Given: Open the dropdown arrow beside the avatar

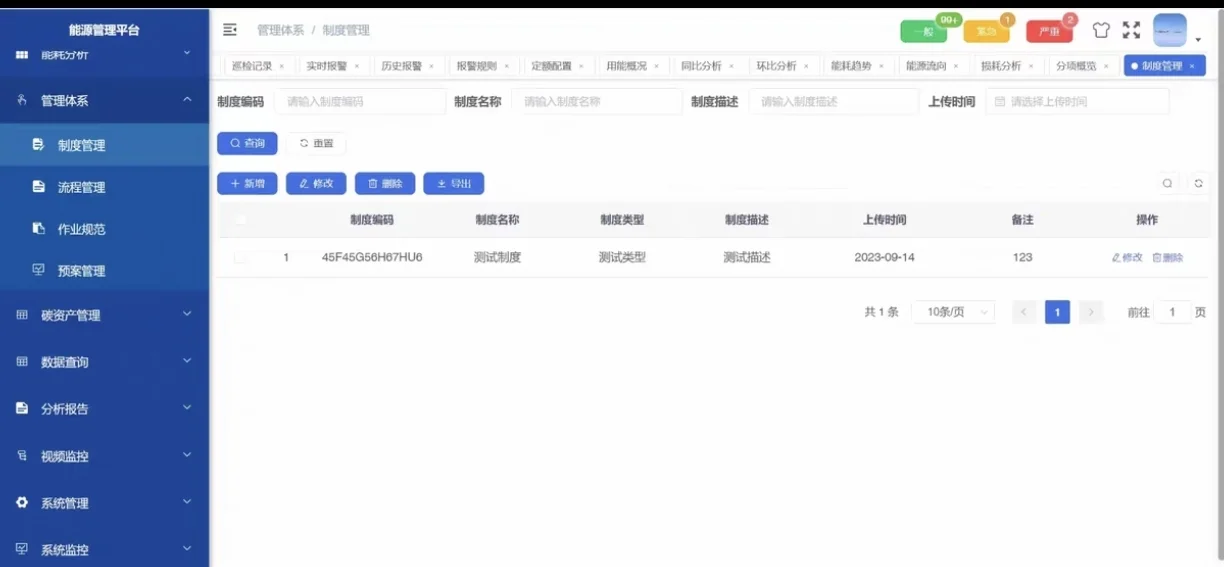Looking at the screenshot, I should [1198, 40].
